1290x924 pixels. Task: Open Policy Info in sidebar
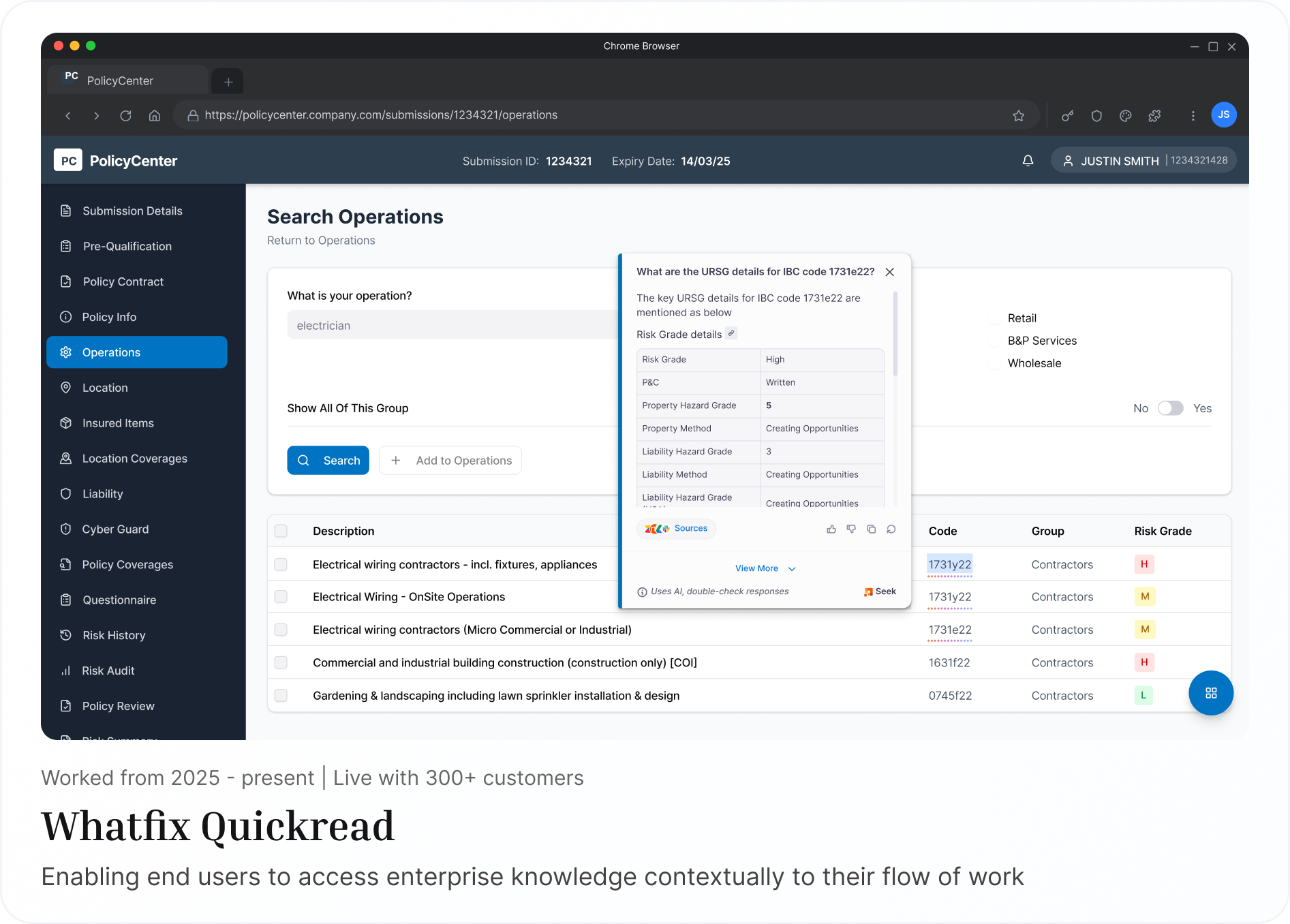(136, 317)
